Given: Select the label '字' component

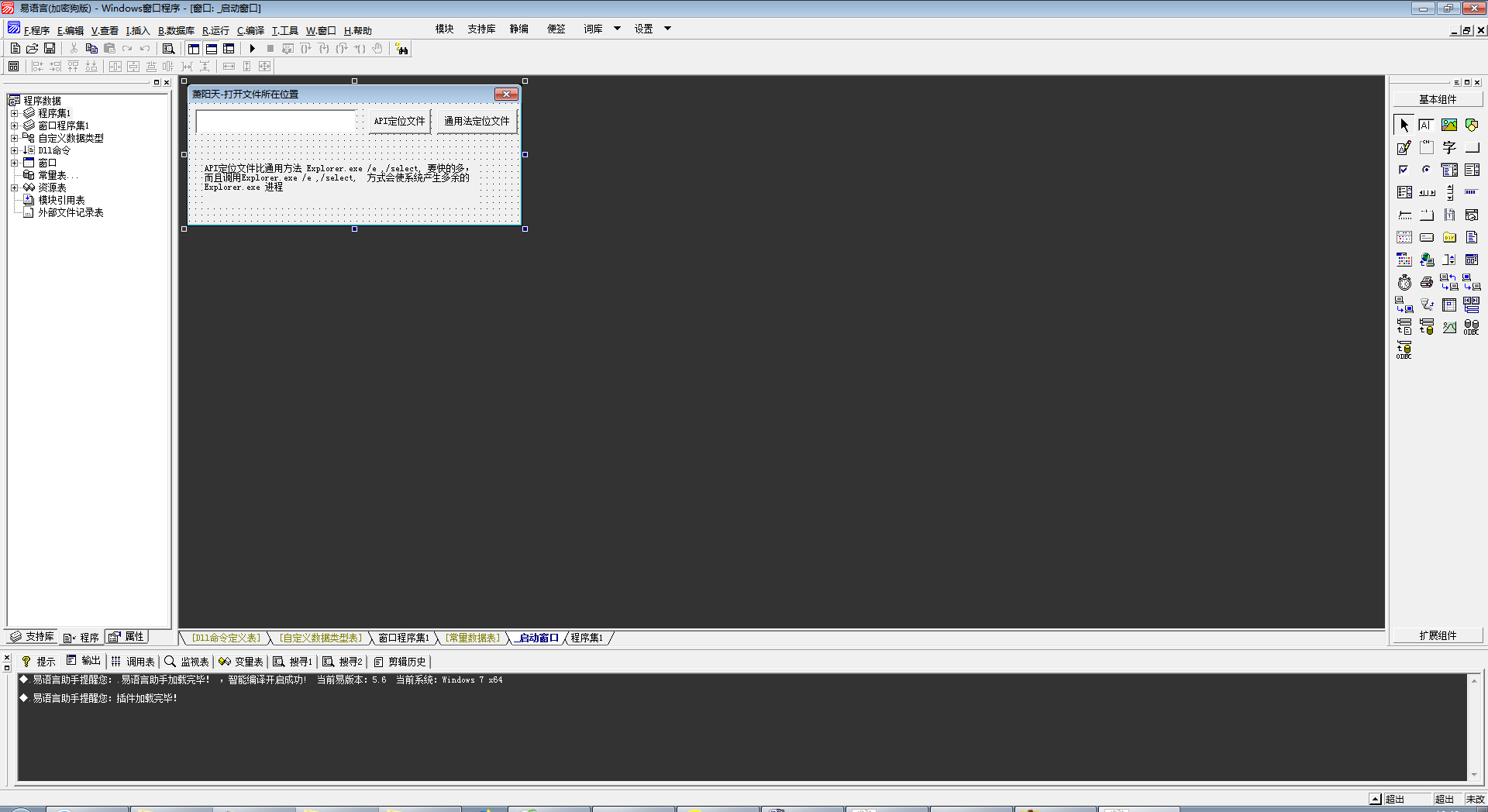Looking at the screenshot, I should coord(1449,147).
